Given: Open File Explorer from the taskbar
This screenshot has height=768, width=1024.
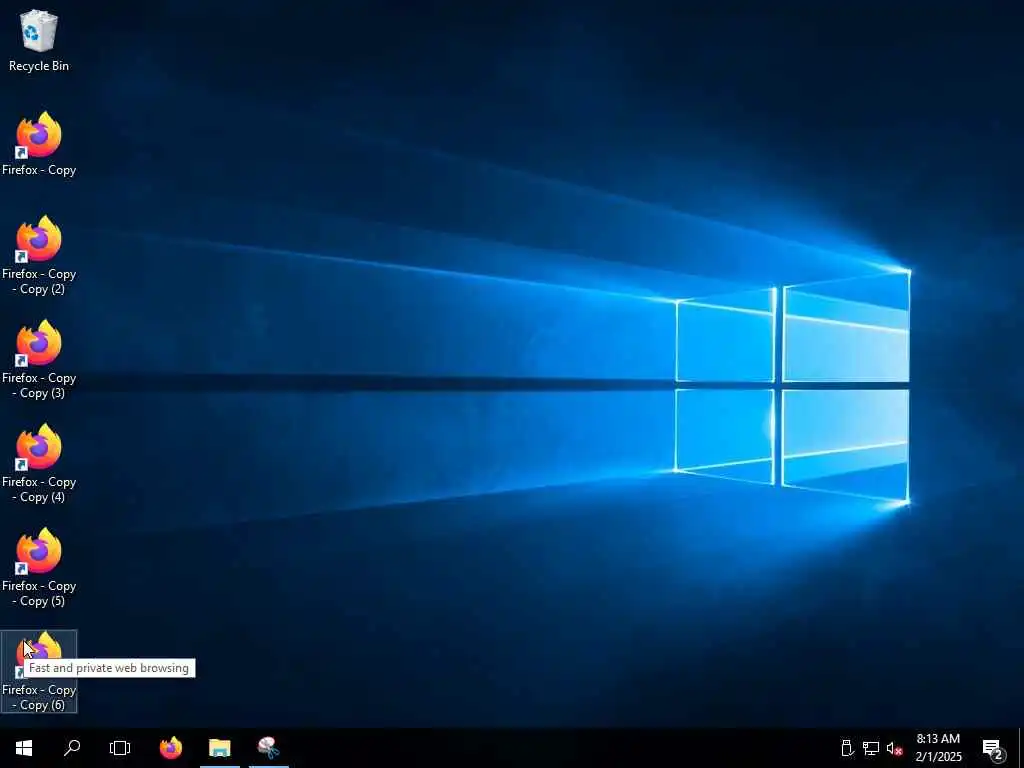Looking at the screenshot, I should click(219, 748).
